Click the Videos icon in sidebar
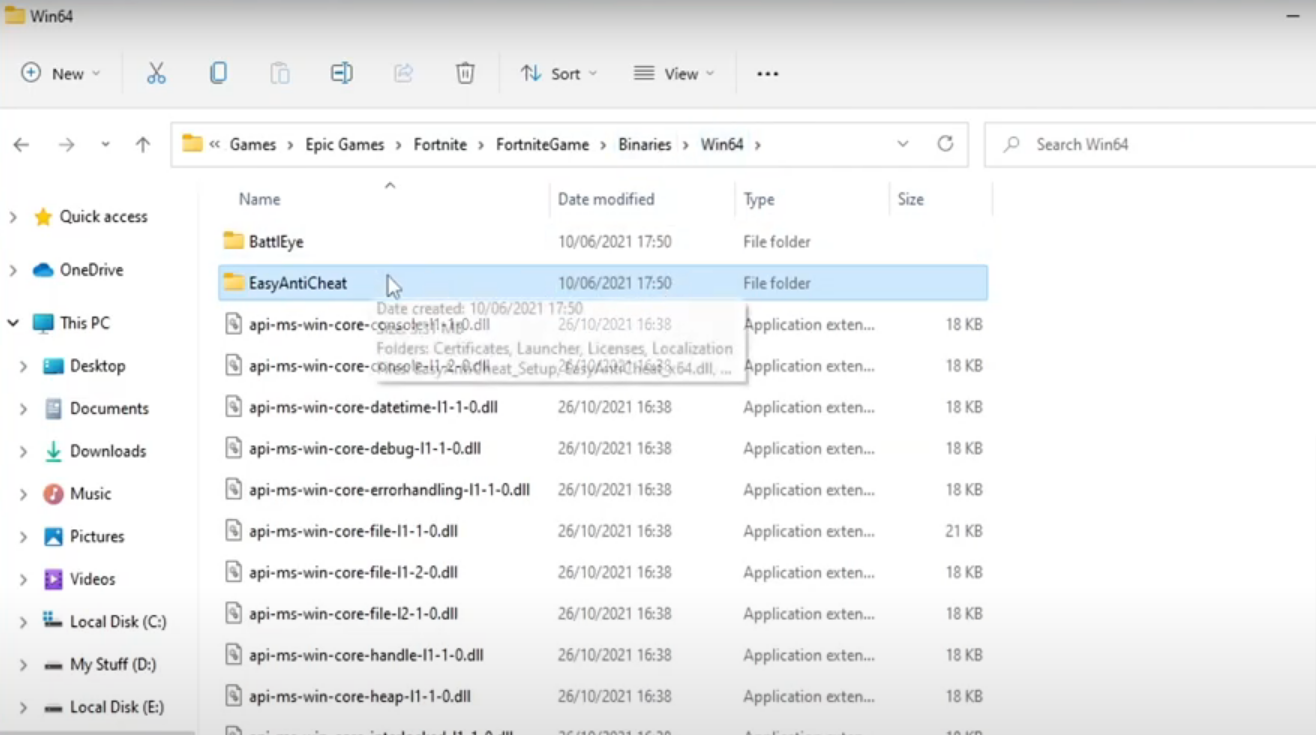The height and width of the screenshot is (735, 1316). click(54, 579)
